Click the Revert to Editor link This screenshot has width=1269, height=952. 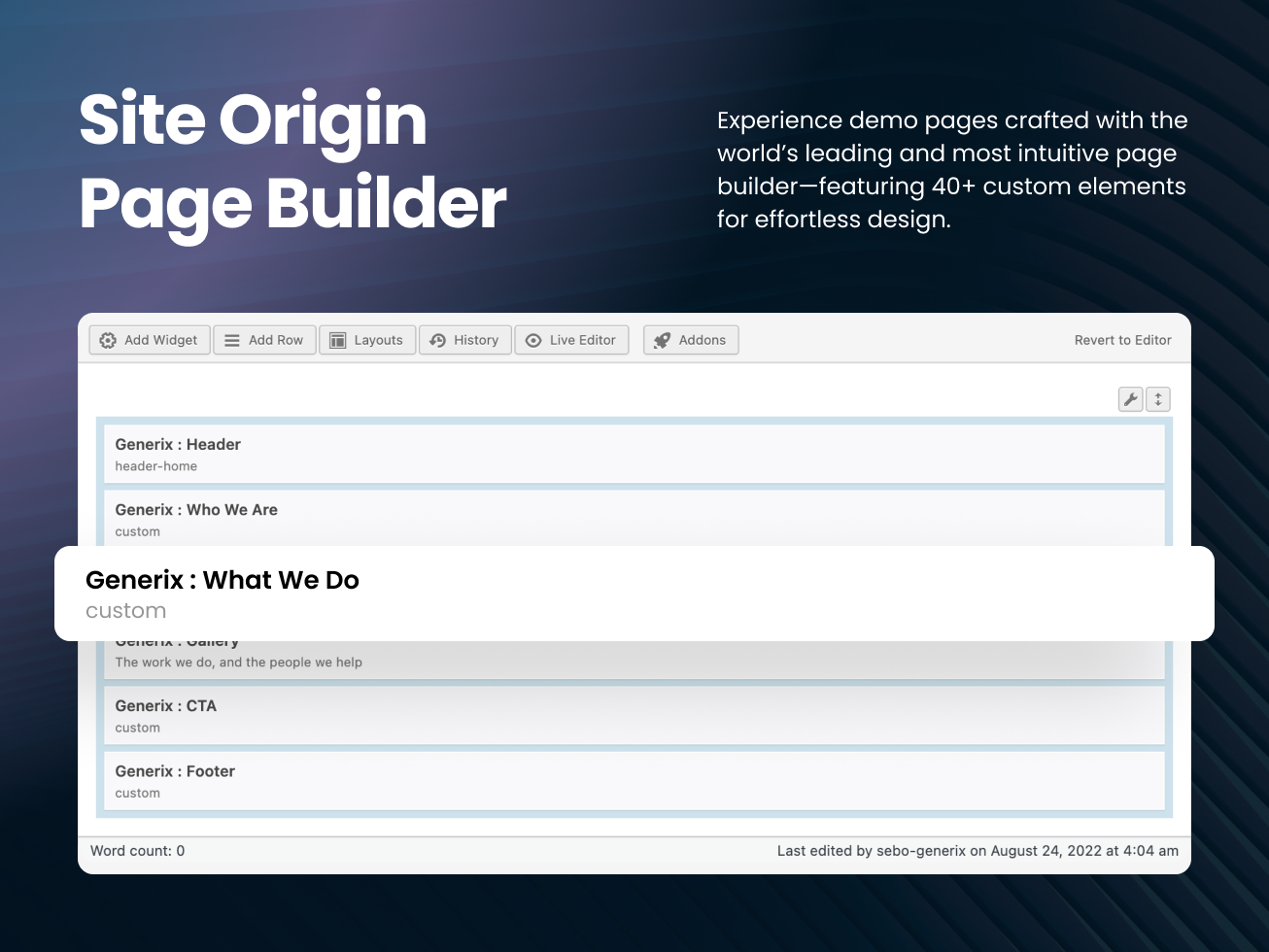(x=1122, y=340)
